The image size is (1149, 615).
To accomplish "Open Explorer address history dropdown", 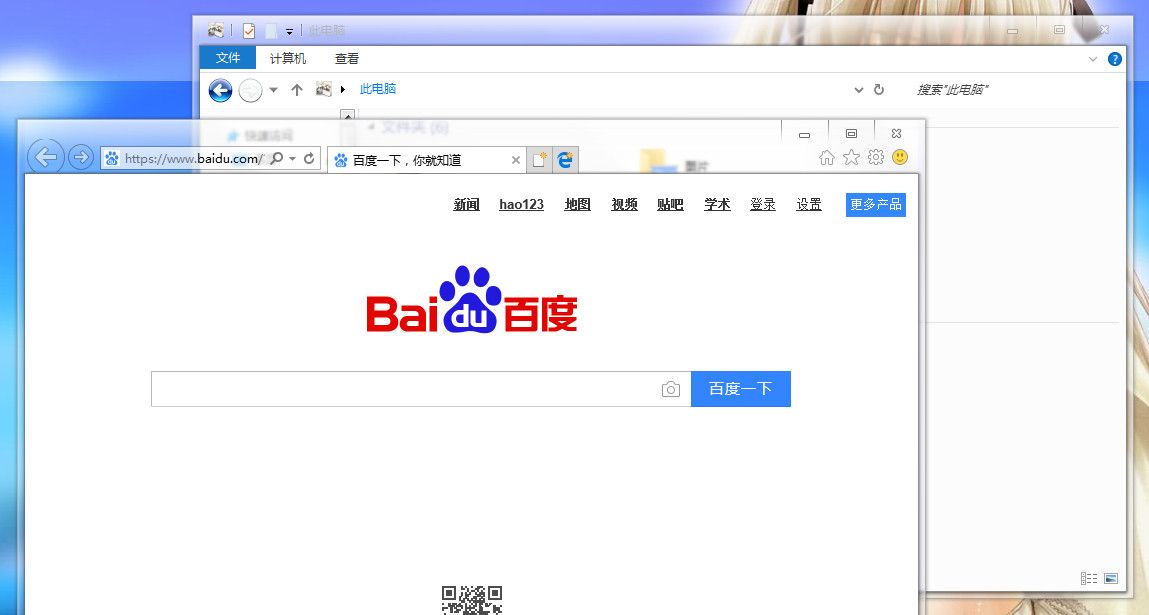I will click(859, 89).
